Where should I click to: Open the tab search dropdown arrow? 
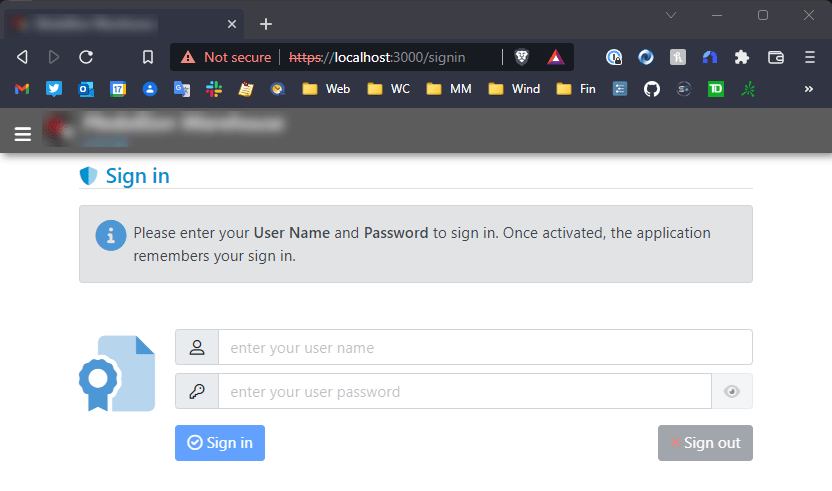671,15
